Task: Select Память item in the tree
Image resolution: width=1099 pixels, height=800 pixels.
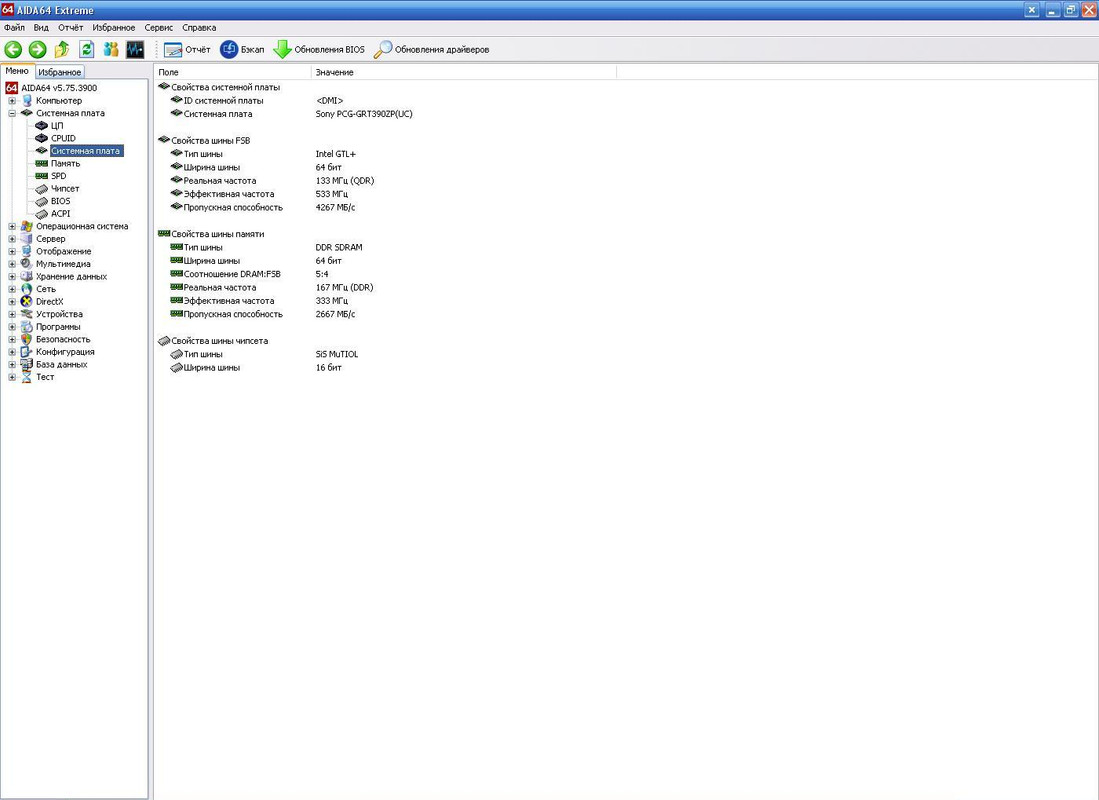Action: (x=65, y=164)
